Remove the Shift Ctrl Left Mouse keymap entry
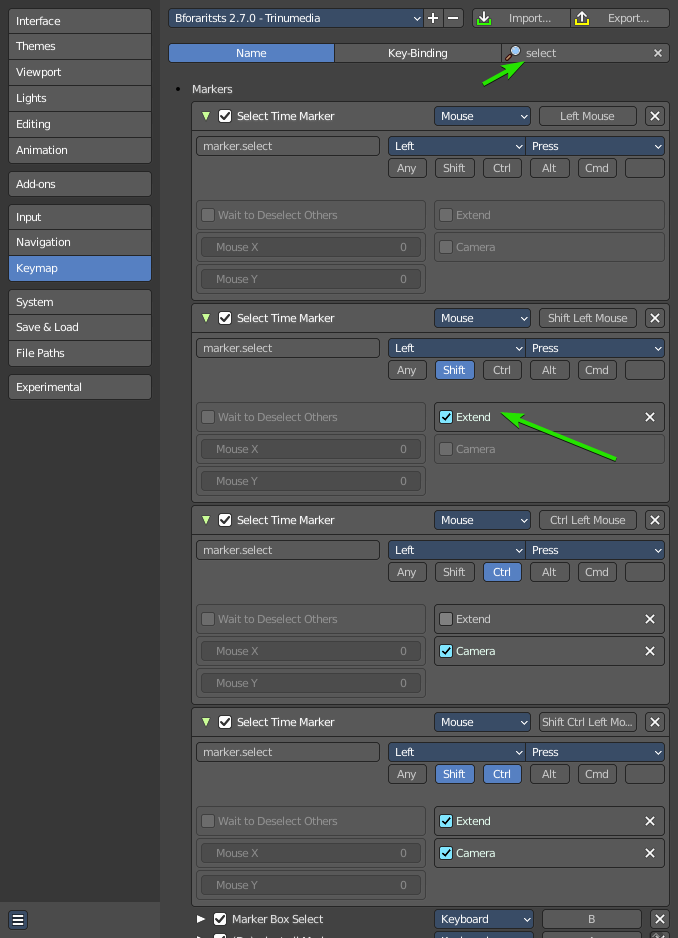Image resolution: width=678 pixels, height=938 pixels. tap(655, 722)
